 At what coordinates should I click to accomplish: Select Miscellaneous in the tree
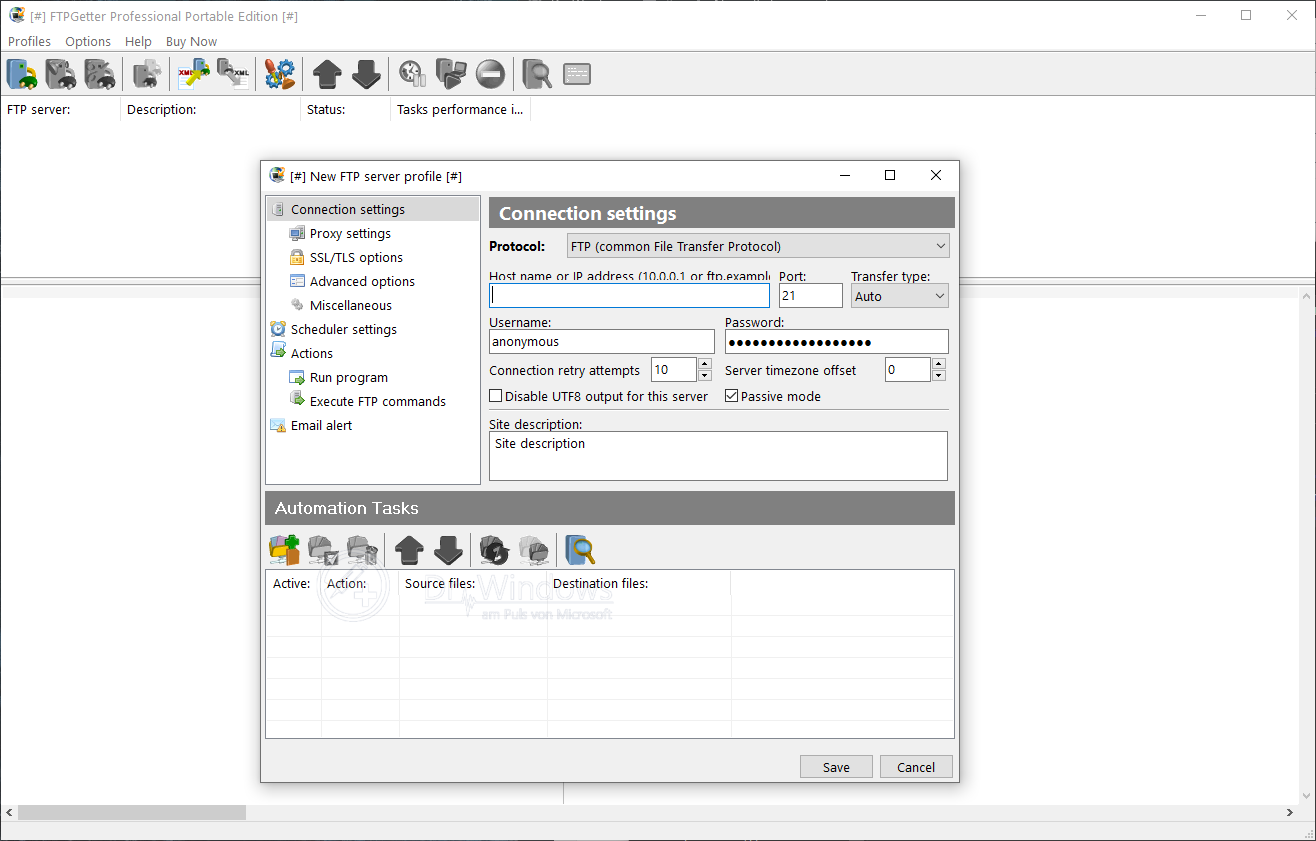point(351,305)
